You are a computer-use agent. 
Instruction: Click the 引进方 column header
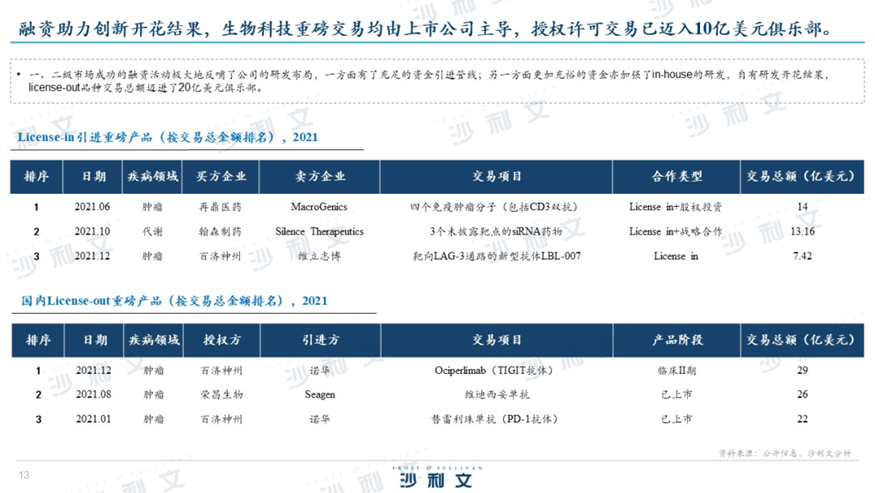(x=320, y=339)
